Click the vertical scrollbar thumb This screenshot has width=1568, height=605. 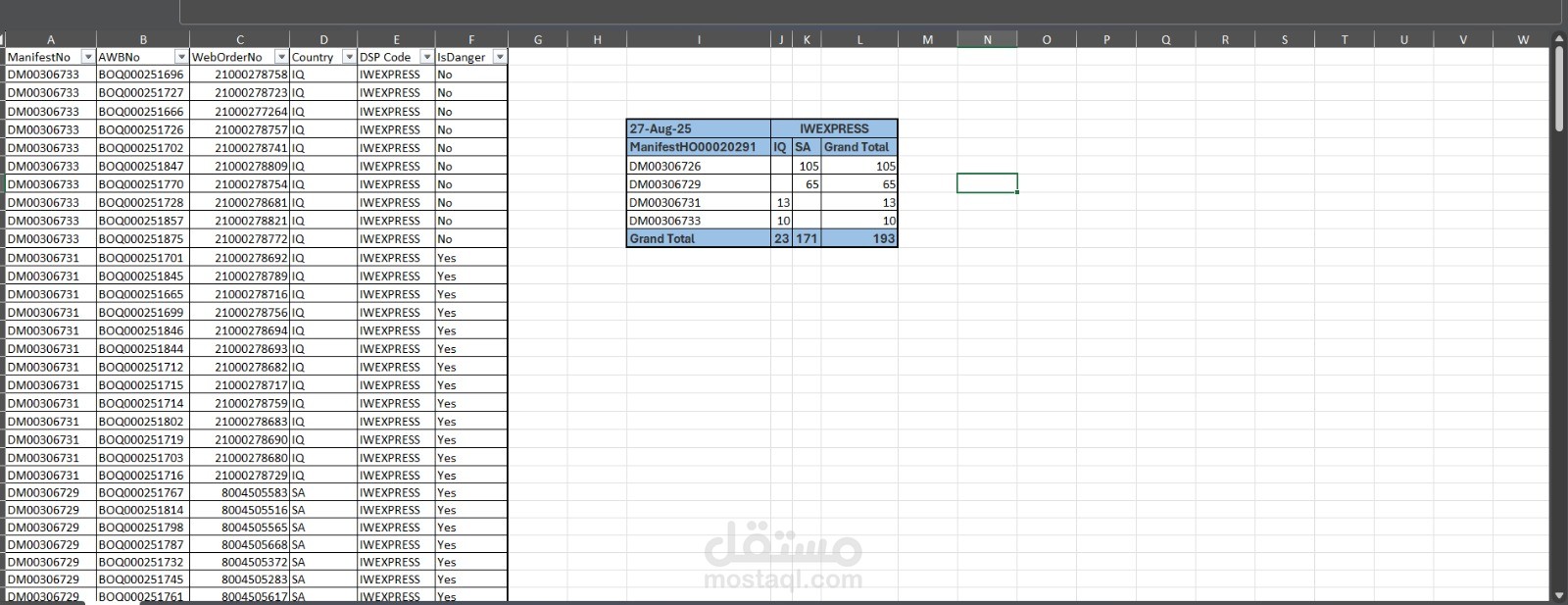[x=1559, y=88]
